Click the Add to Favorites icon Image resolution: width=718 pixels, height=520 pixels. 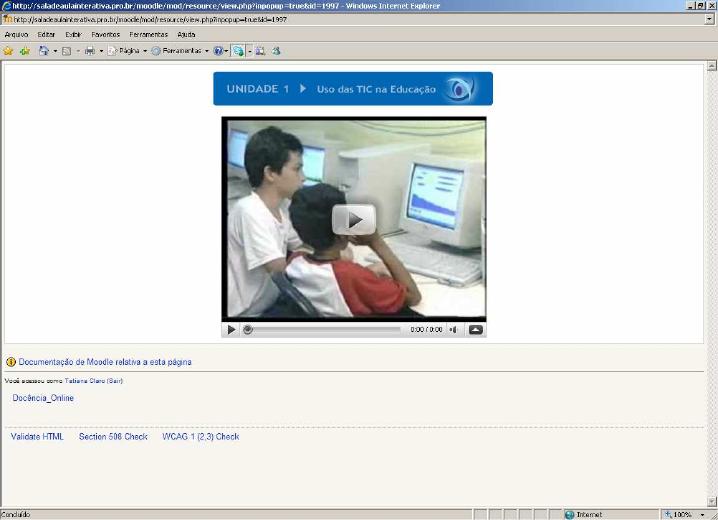coord(24,50)
